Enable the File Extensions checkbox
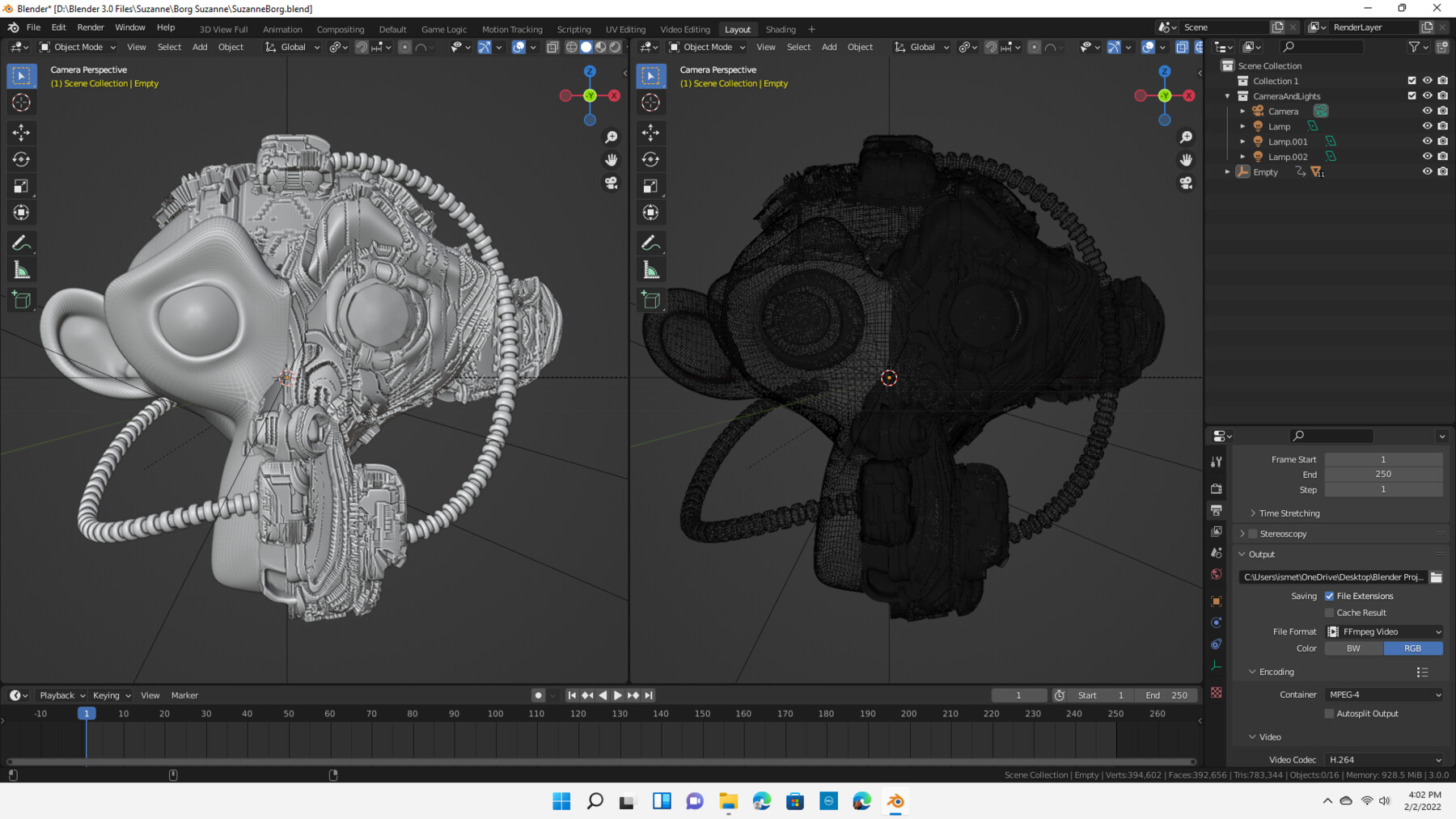The image size is (1456, 819). click(1329, 596)
